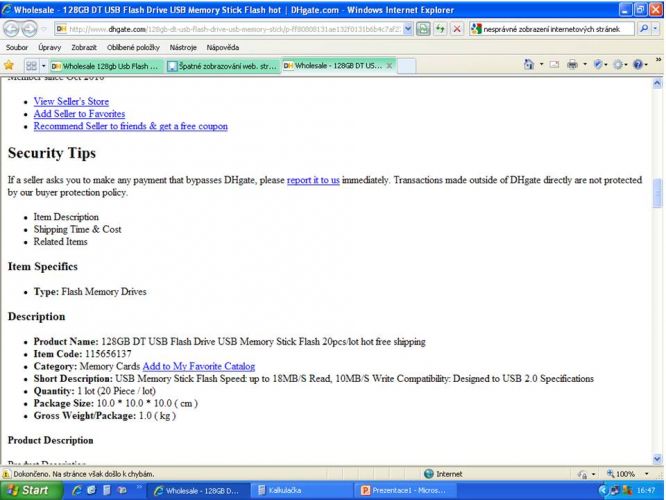This screenshot has height=500, width=666.
Task: Click the 'report it to us' link
Action: pos(313,180)
